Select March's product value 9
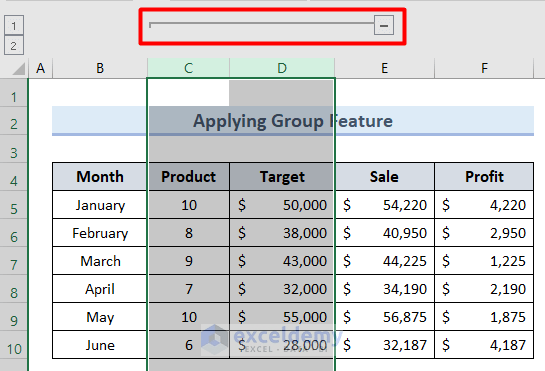This screenshot has width=545, height=371. [188, 261]
